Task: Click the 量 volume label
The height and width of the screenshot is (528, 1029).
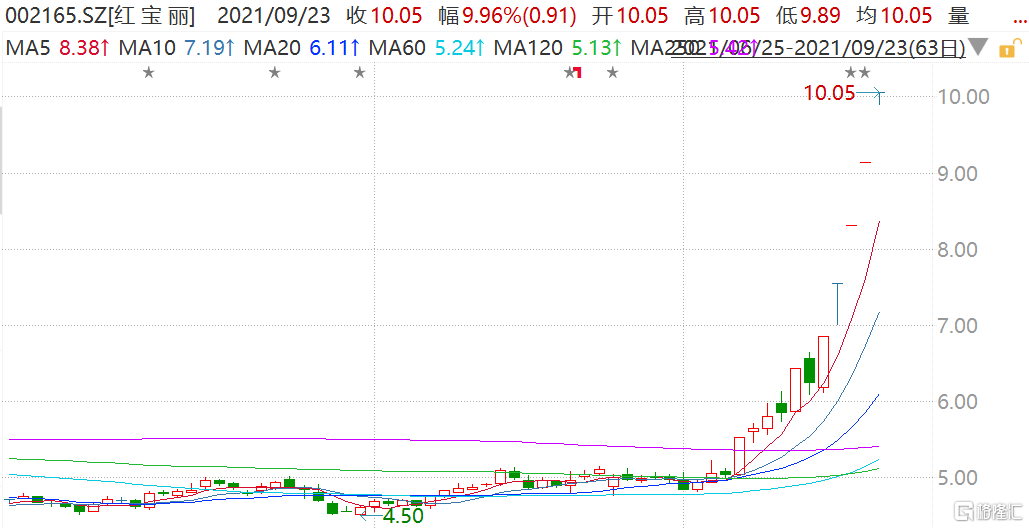Action: 959,16
